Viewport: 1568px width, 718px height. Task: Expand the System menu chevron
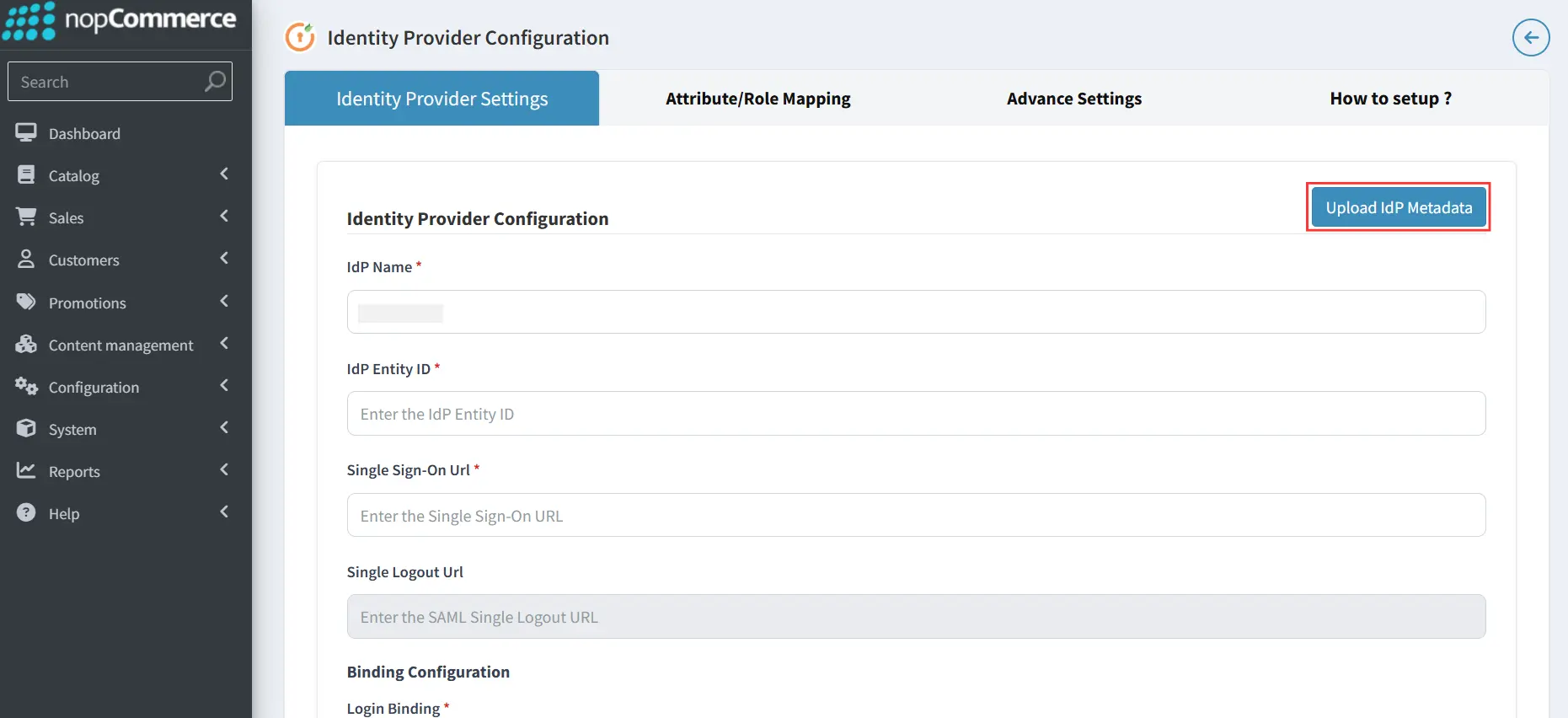click(x=224, y=427)
